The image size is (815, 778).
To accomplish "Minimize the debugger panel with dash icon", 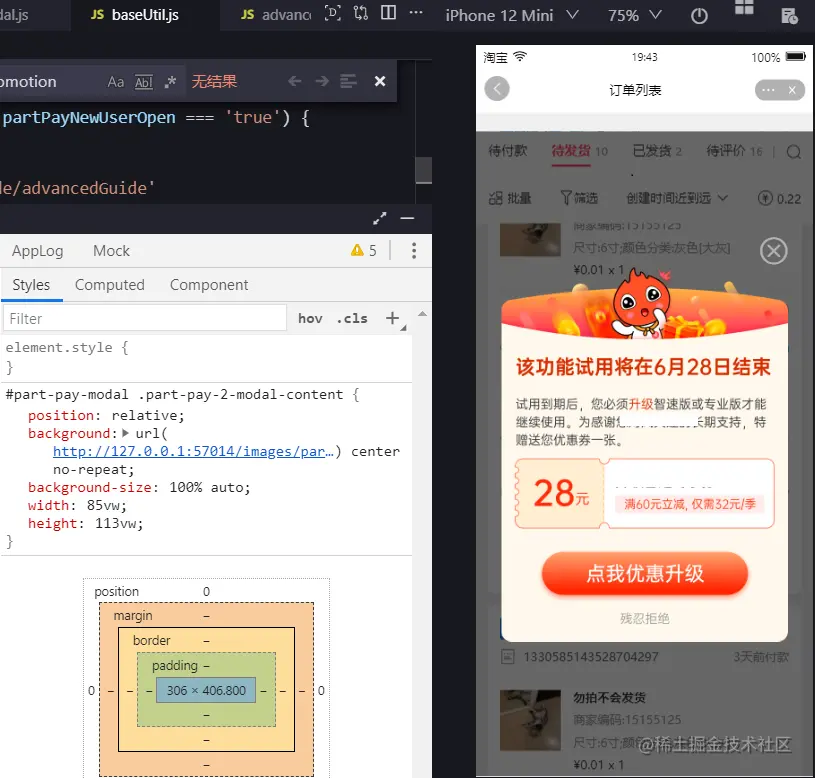I will pyautogui.click(x=407, y=218).
